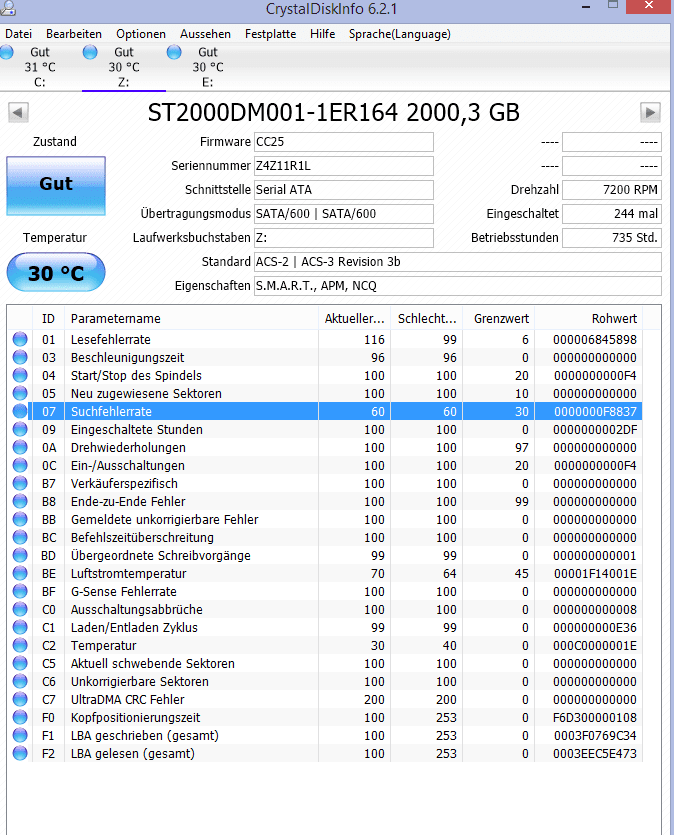Image resolution: width=674 pixels, height=835 pixels.
Task: Click the ID column header
Action: click(48, 318)
